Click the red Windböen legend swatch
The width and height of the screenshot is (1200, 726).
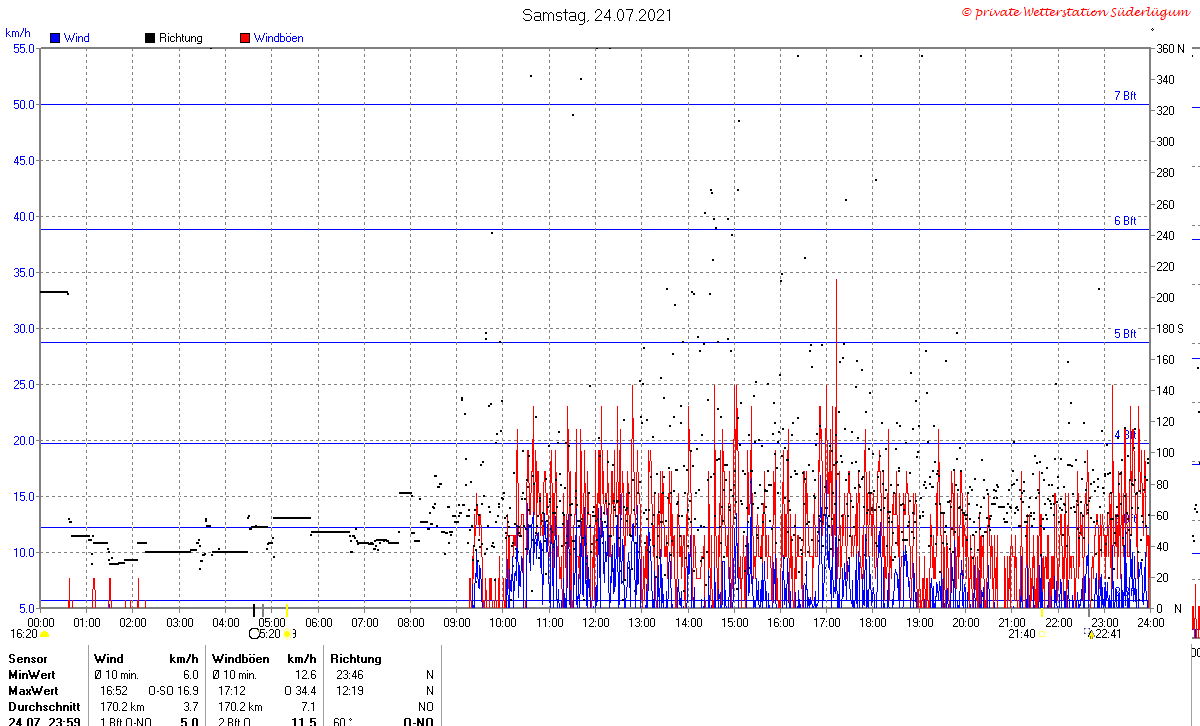click(245, 38)
